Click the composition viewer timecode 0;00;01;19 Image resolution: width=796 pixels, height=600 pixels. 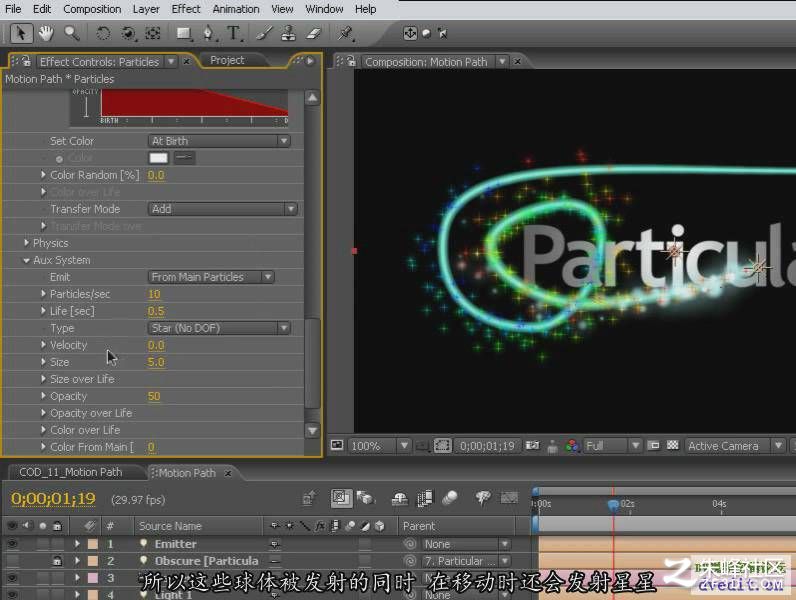tap(487, 446)
